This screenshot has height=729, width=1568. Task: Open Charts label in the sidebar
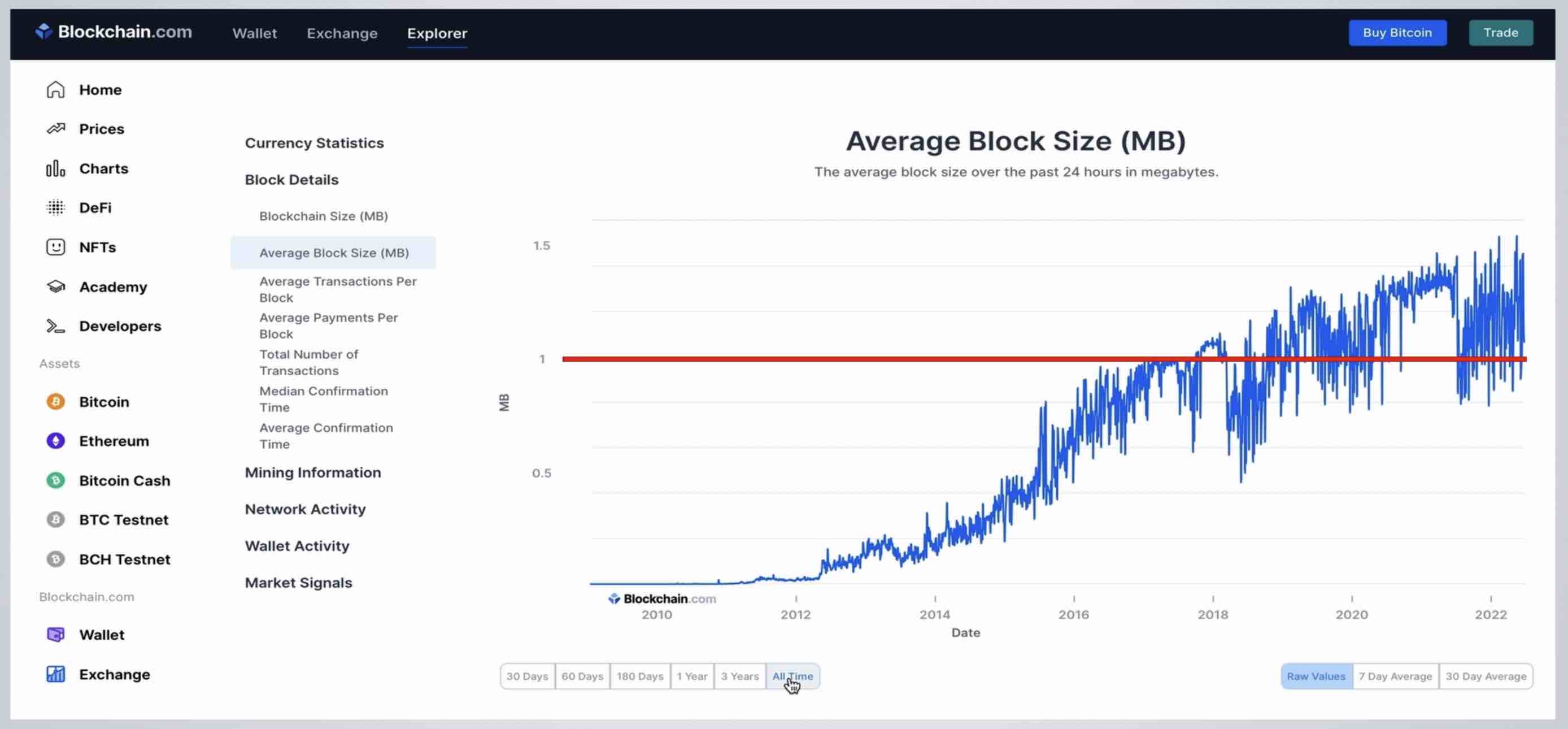point(103,168)
